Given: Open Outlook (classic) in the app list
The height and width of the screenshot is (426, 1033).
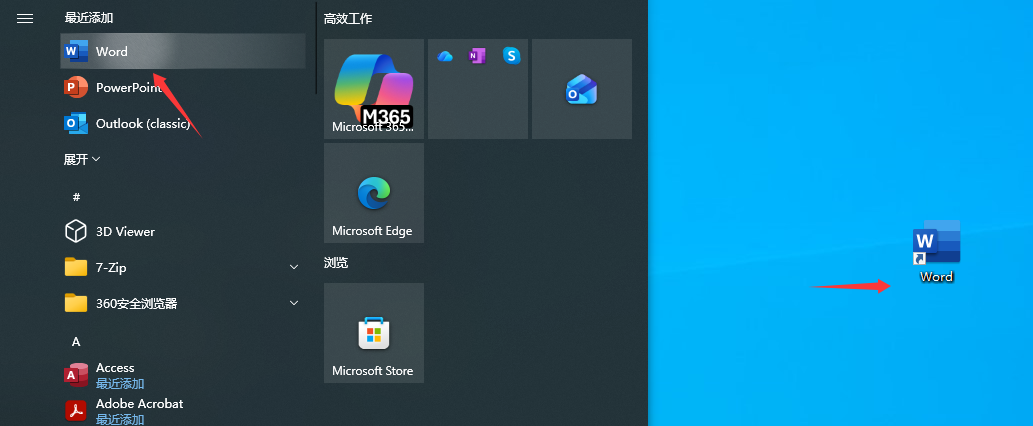Looking at the screenshot, I should pyautogui.click(x=141, y=124).
